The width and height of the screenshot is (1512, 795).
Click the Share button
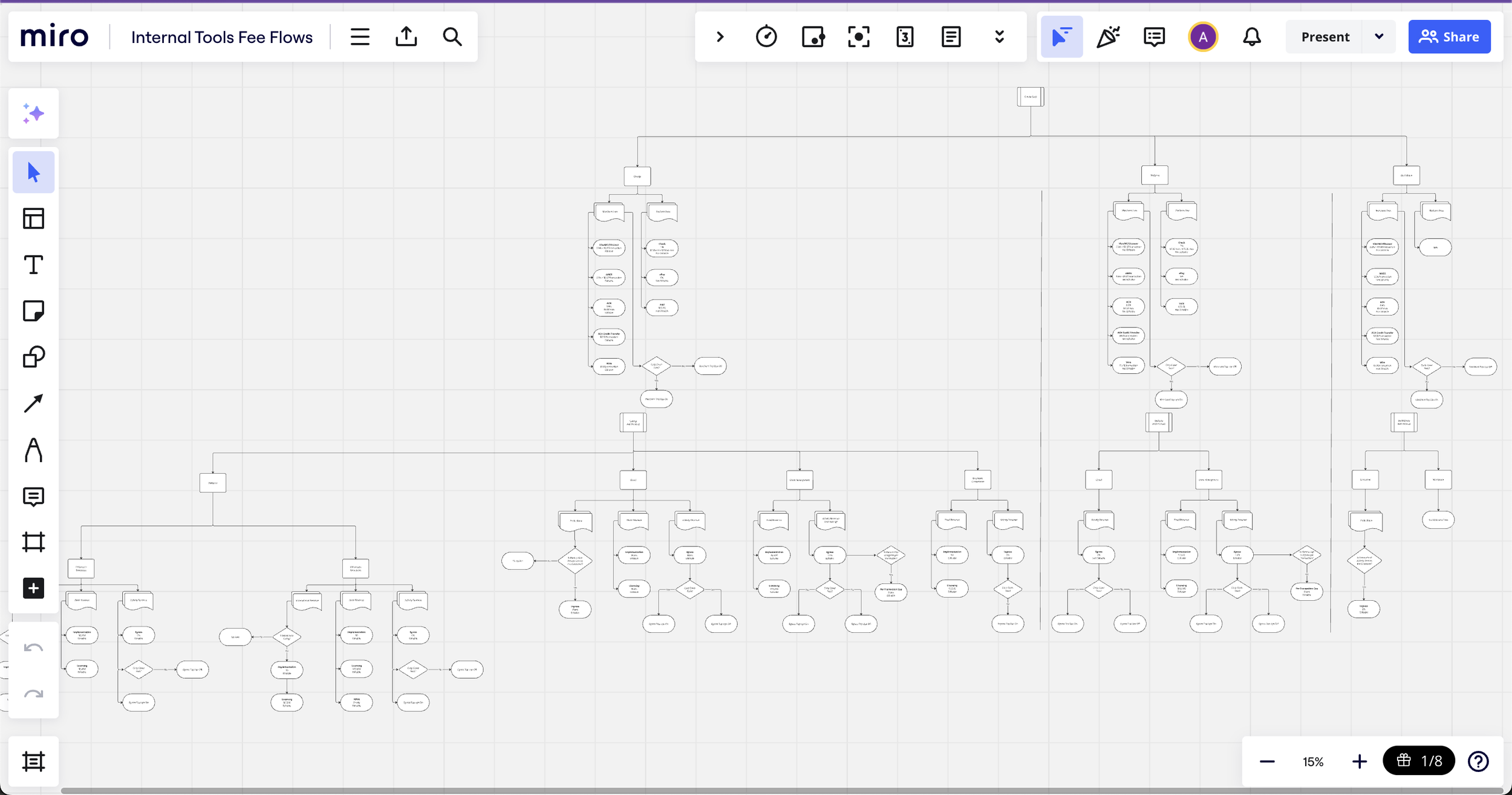(1449, 37)
